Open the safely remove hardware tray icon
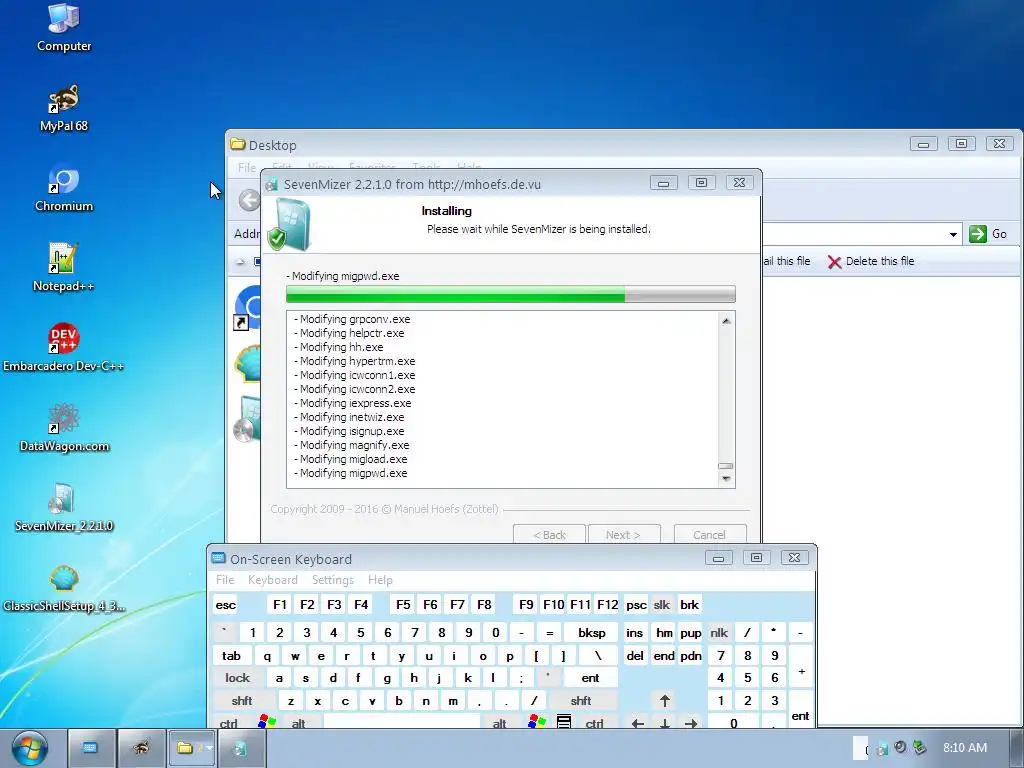 [920, 747]
